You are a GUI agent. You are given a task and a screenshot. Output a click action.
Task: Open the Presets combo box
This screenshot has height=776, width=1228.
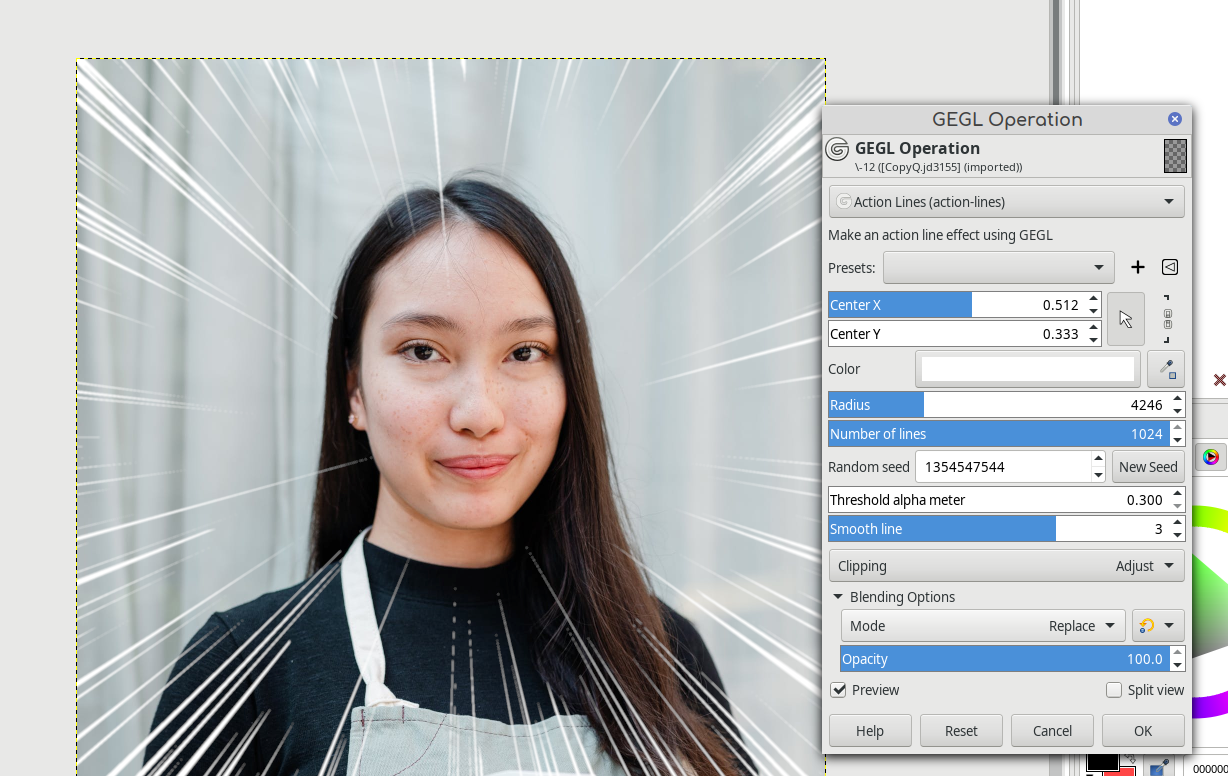(998, 267)
